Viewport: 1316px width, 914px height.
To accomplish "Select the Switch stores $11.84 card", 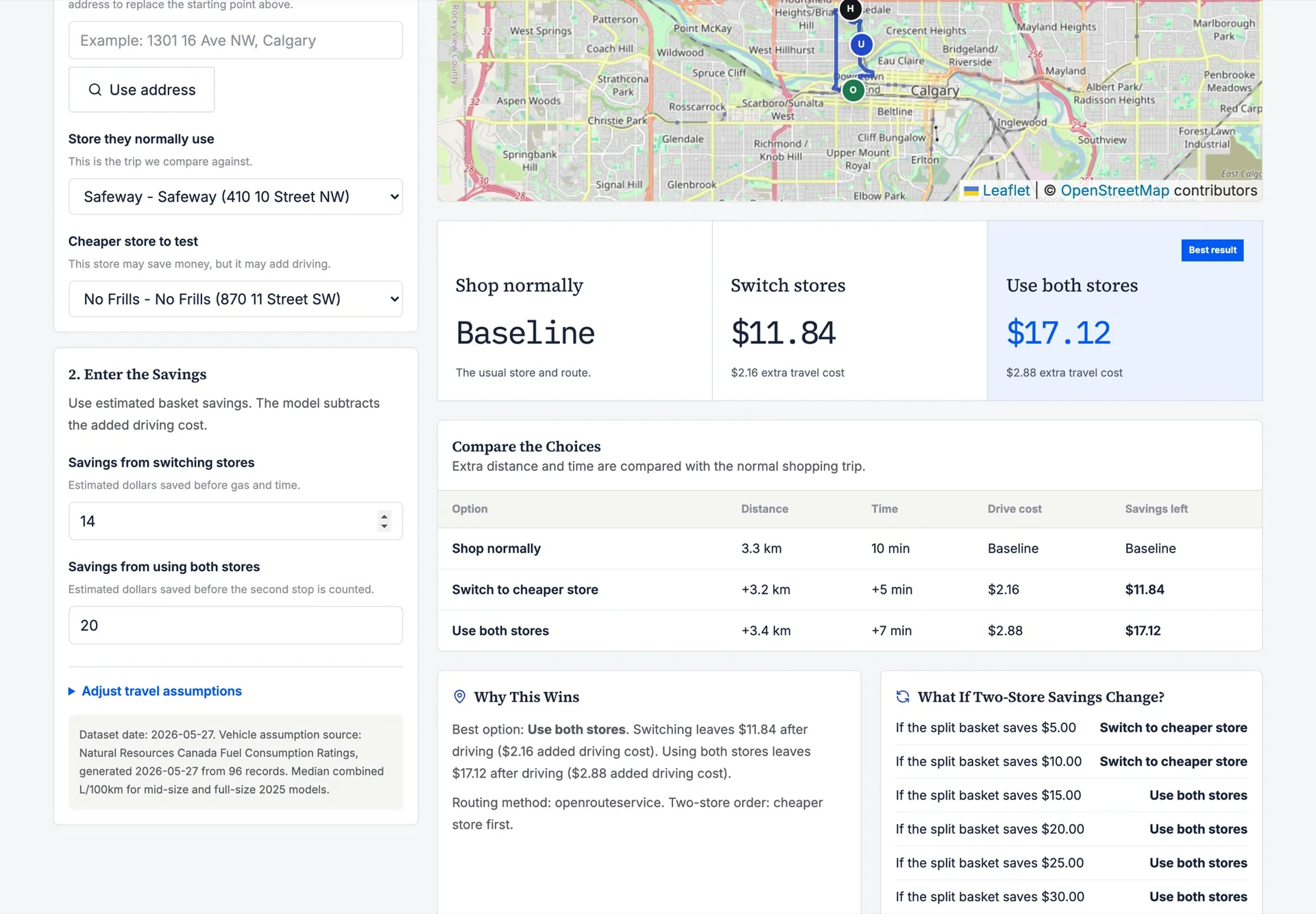I will tap(850, 311).
